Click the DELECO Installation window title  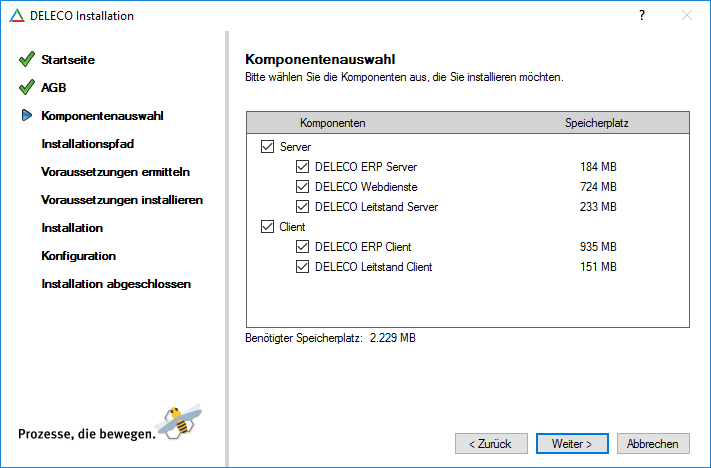pyautogui.click(x=82, y=16)
